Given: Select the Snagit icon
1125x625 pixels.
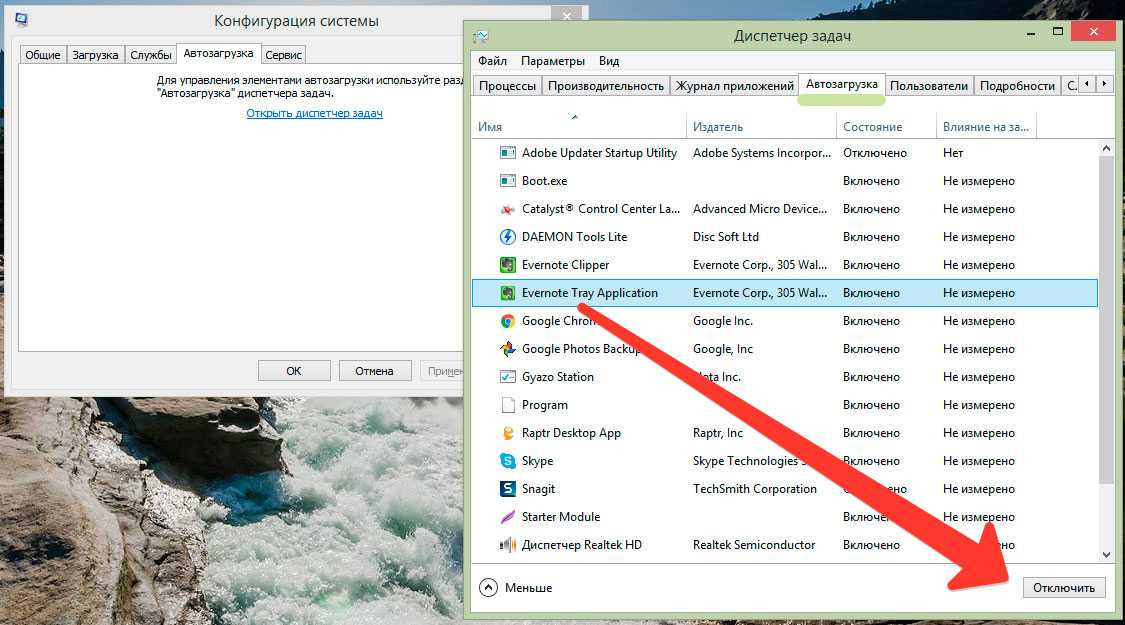Looking at the screenshot, I should [507, 489].
